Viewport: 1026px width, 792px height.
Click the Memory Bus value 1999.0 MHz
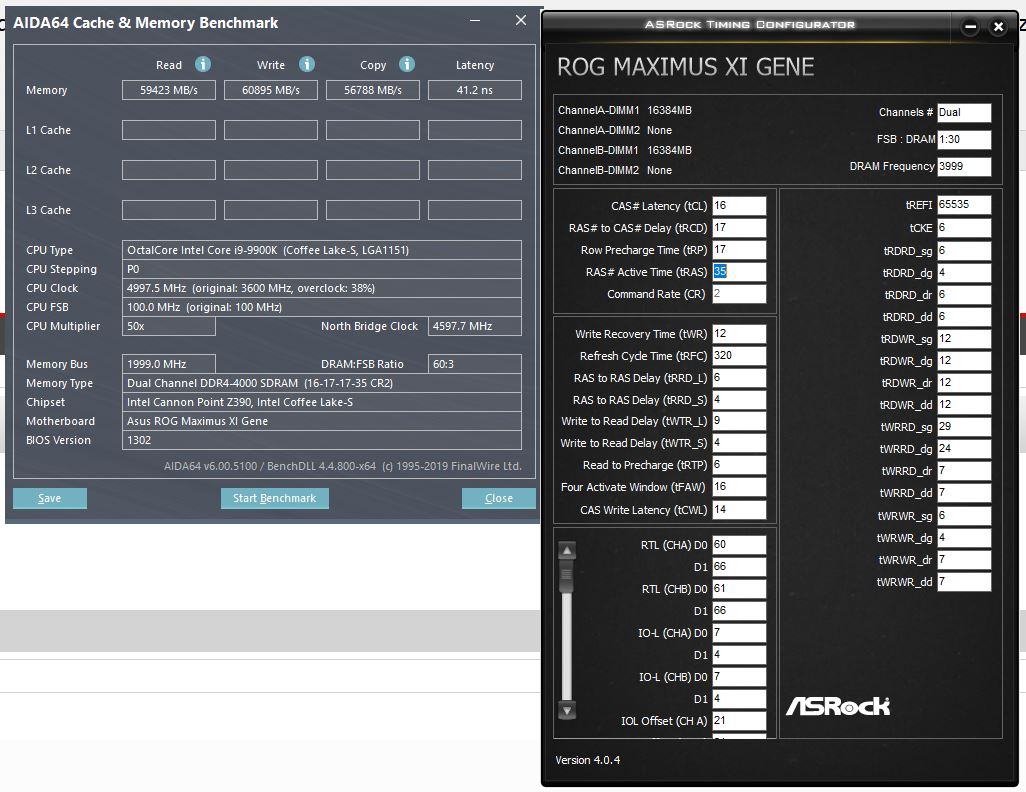pos(169,364)
